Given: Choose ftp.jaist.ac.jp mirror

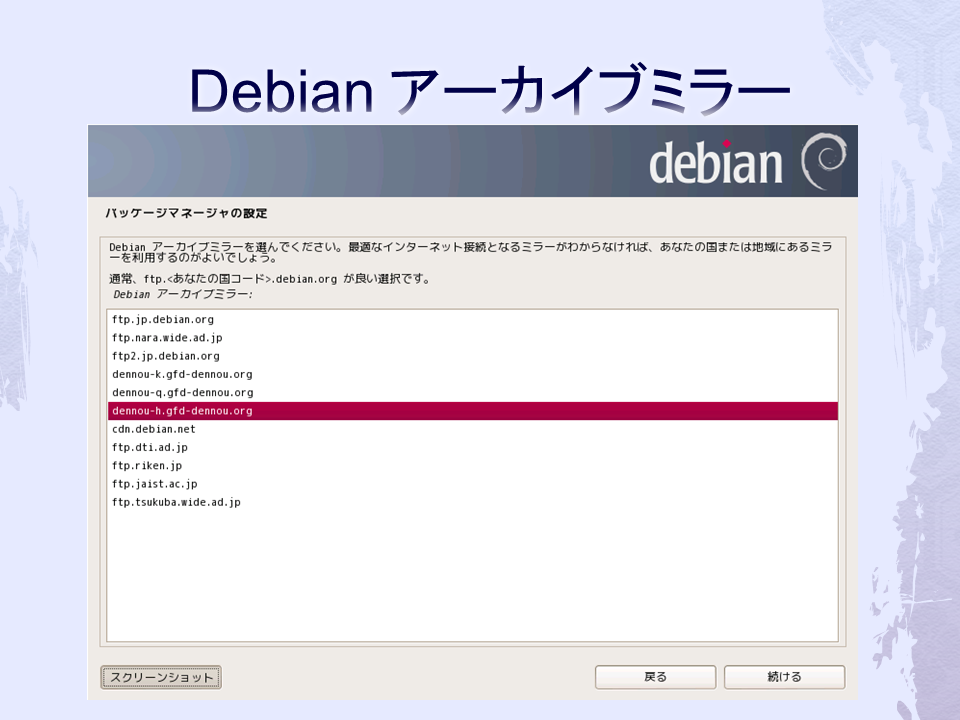Looking at the screenshot, I should tap(473, 484).
